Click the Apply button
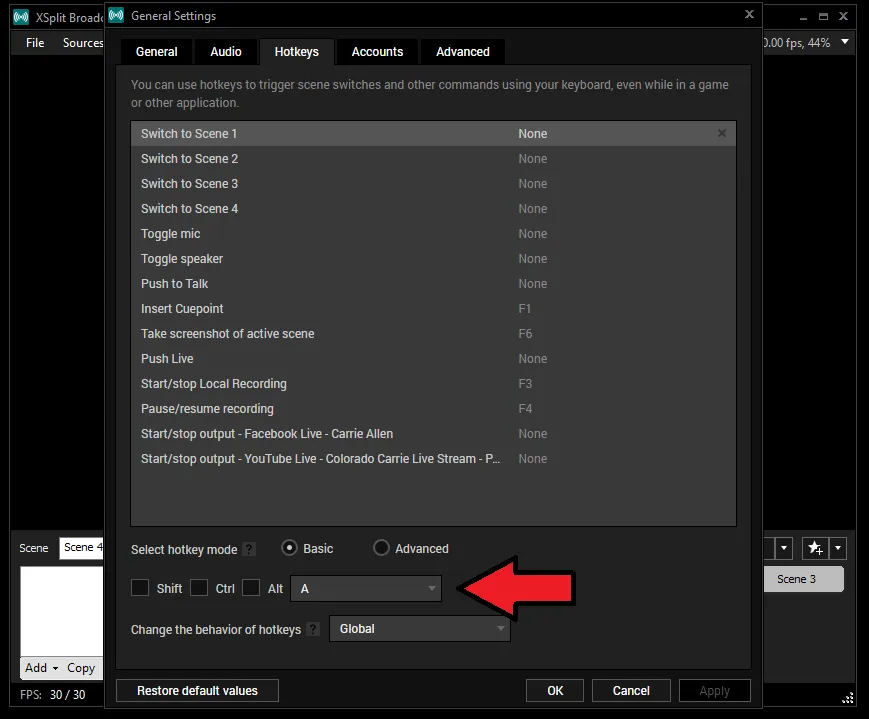869x719 pixels. [714, 691]
